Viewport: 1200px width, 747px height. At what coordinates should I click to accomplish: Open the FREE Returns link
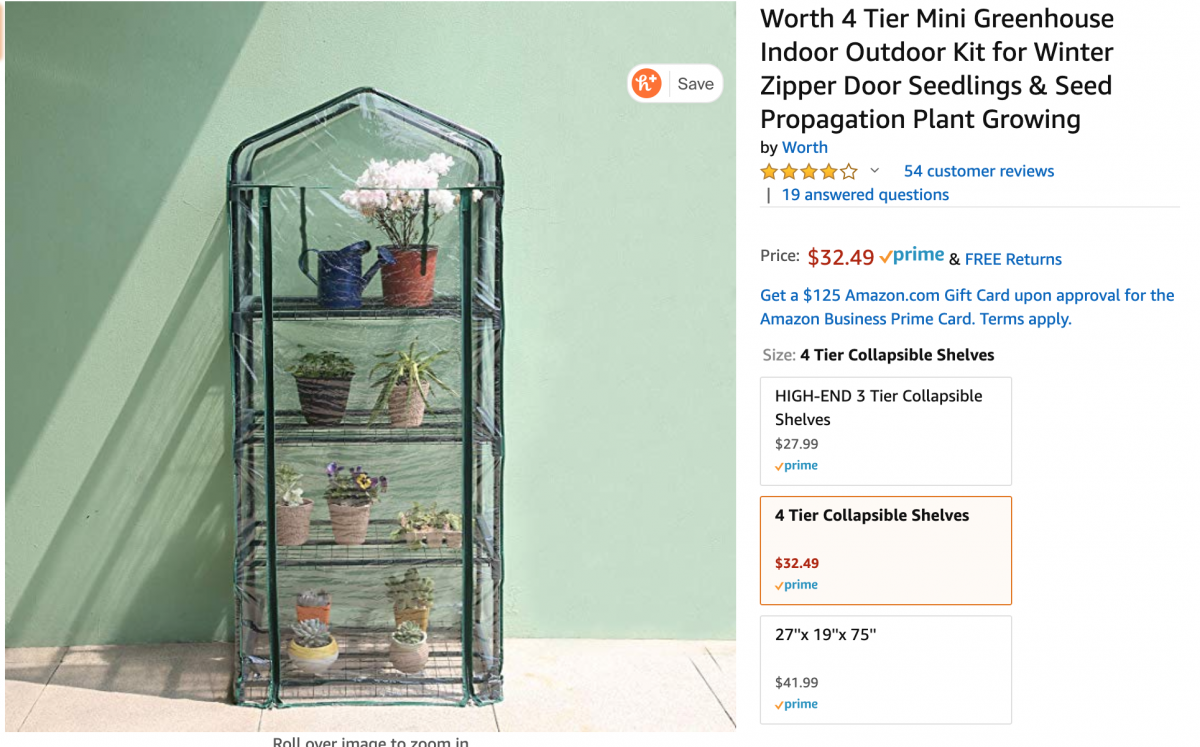pyautogui.click(x=1013, y=259)
